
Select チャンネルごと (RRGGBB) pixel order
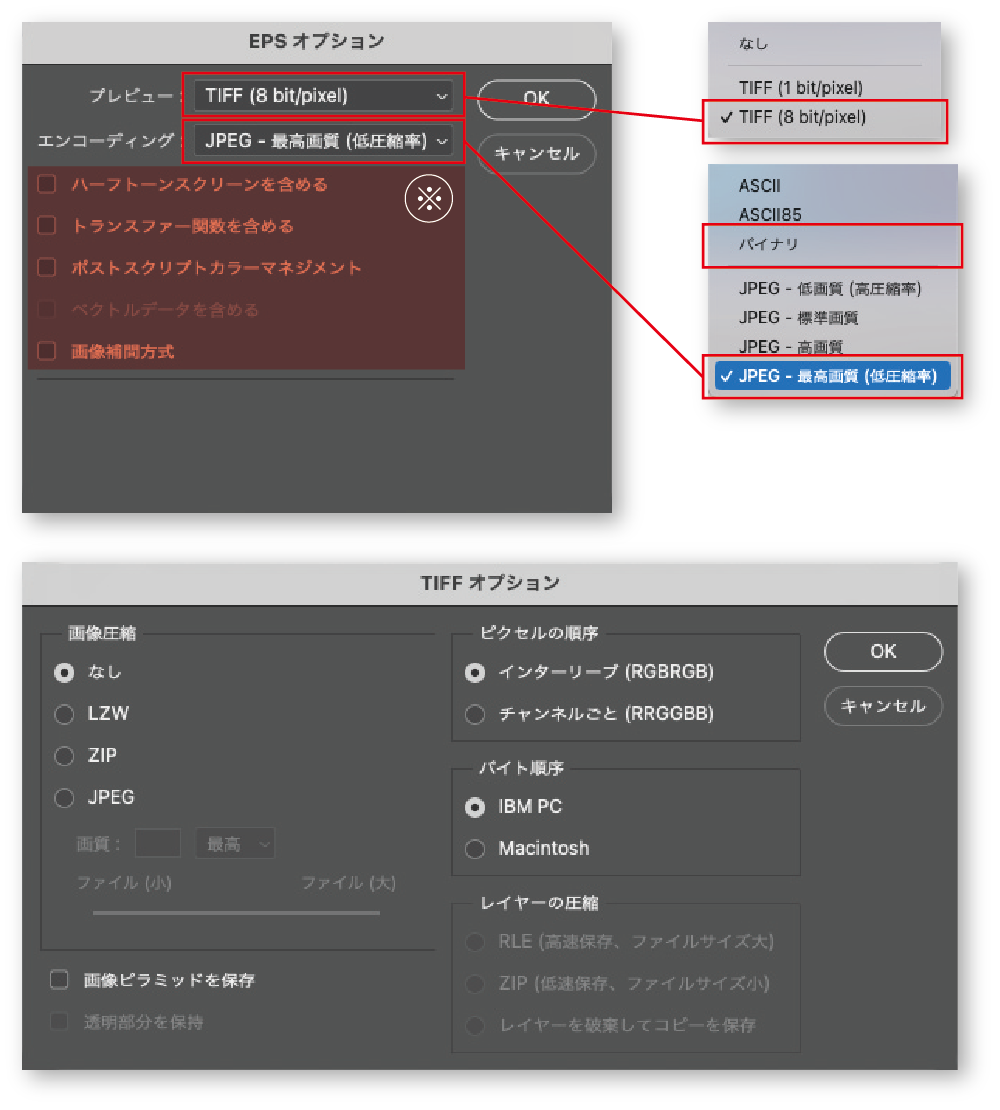pyautogui.click(x=476, y=714)
